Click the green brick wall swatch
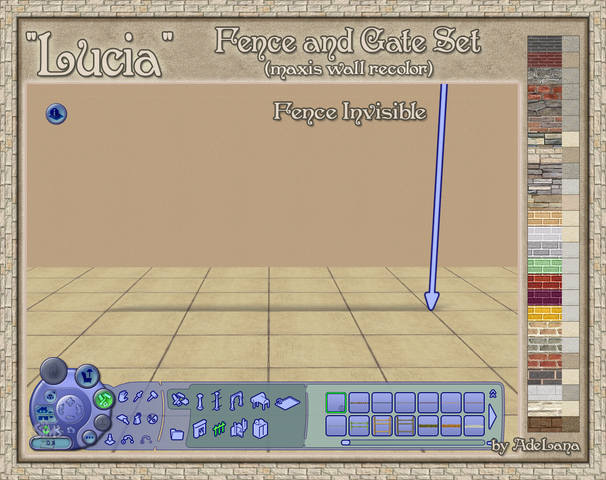This screenshot has height=480, width=606. pyautogui.click(x=545, y=266)
